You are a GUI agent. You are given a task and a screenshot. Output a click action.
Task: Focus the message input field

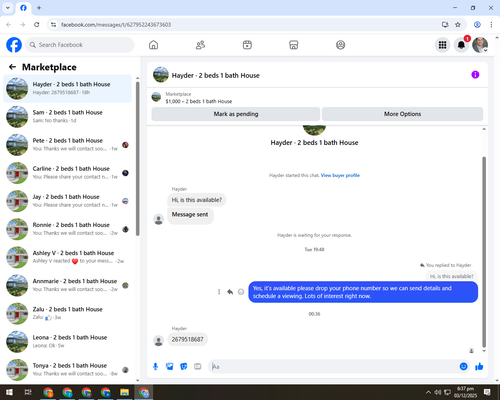(x=333, y=367)
